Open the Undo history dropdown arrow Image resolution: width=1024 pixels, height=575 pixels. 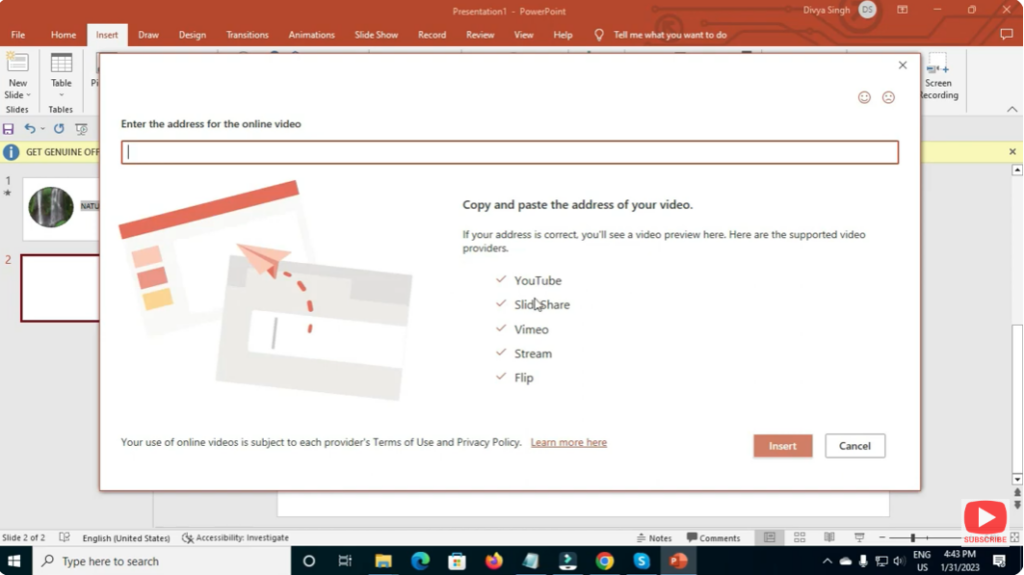tap(43, 129)
